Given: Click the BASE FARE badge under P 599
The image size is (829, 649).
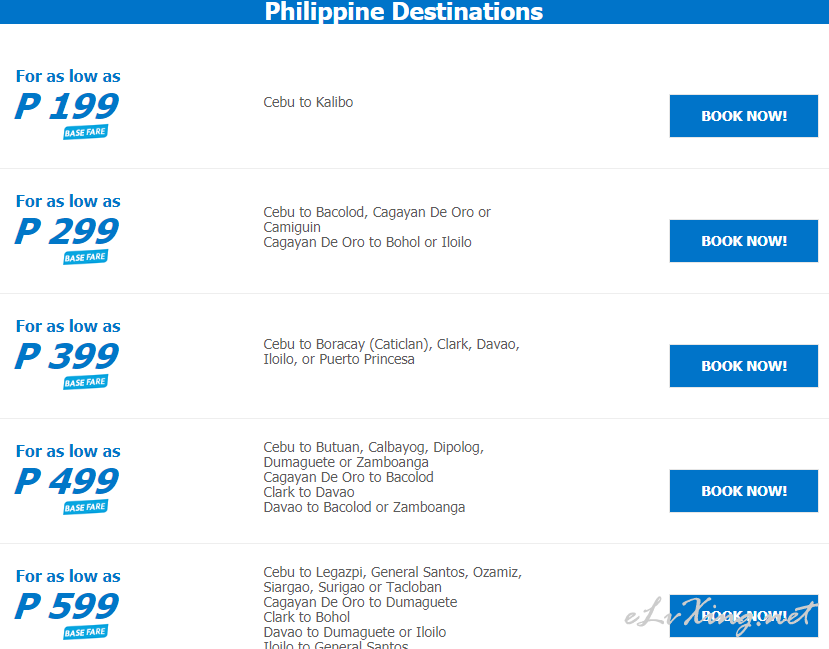Looking at the screenshot, I should (x=86, y=632).
